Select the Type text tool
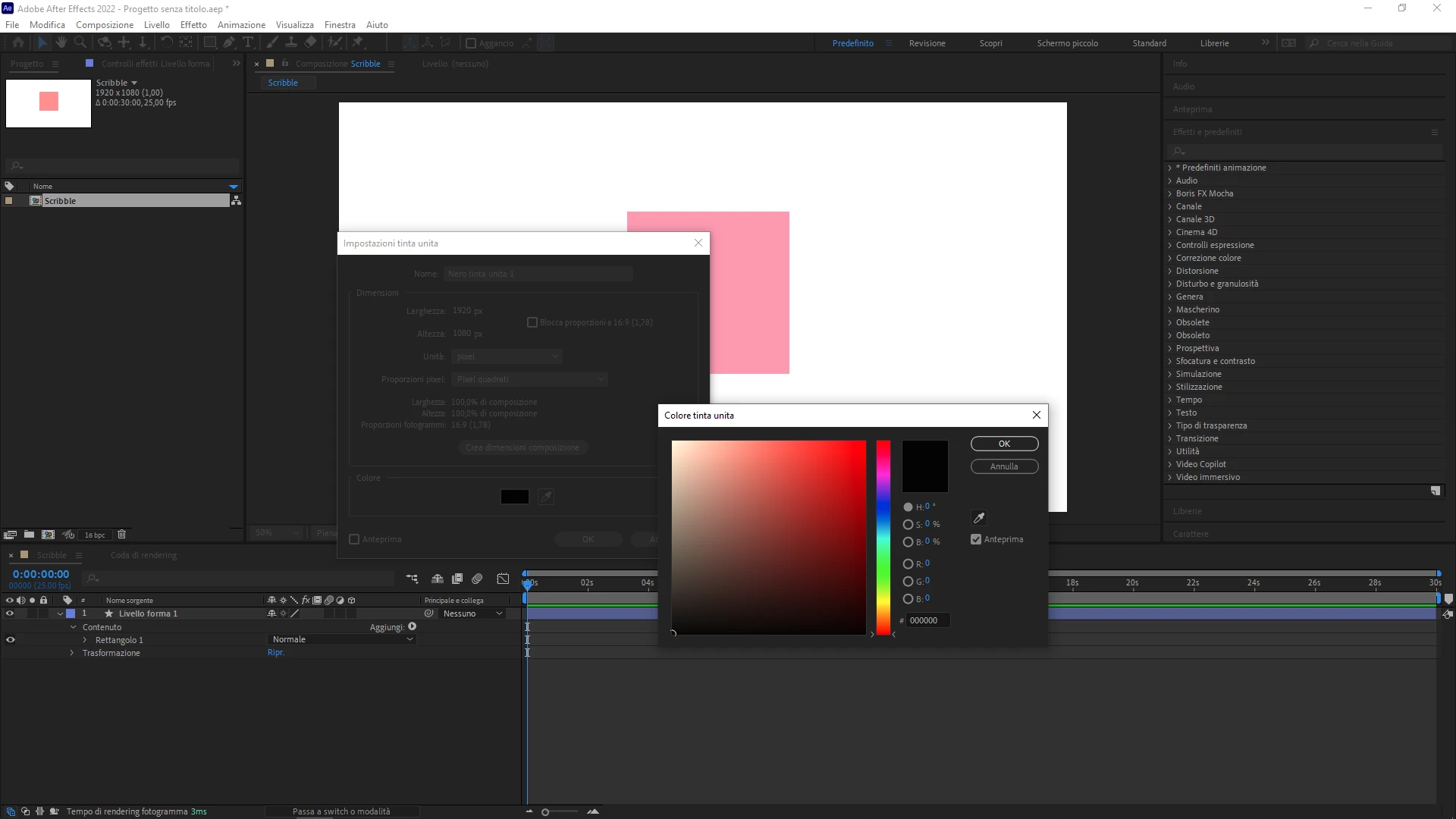Image resolution: width=1456 pixels, height=819 pixels. point(248,42)
